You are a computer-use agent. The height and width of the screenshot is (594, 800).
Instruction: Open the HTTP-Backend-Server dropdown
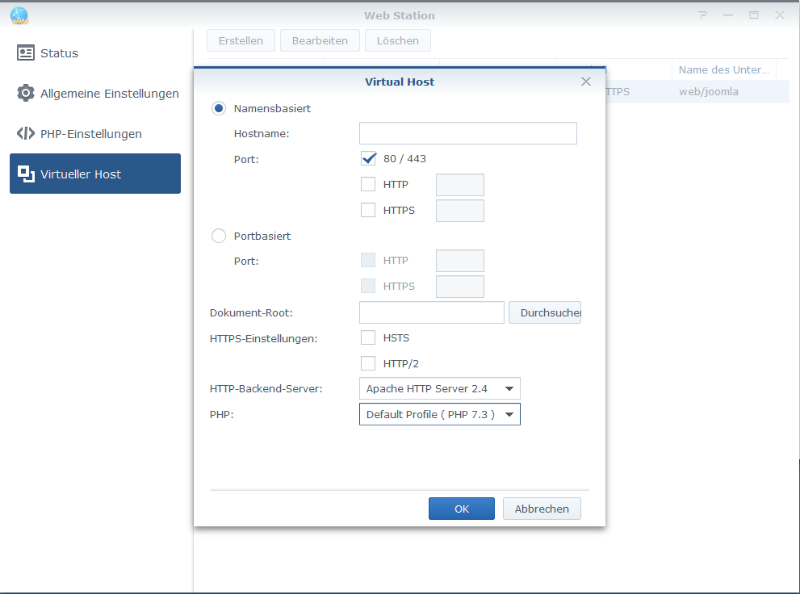[x=440, y=389]
